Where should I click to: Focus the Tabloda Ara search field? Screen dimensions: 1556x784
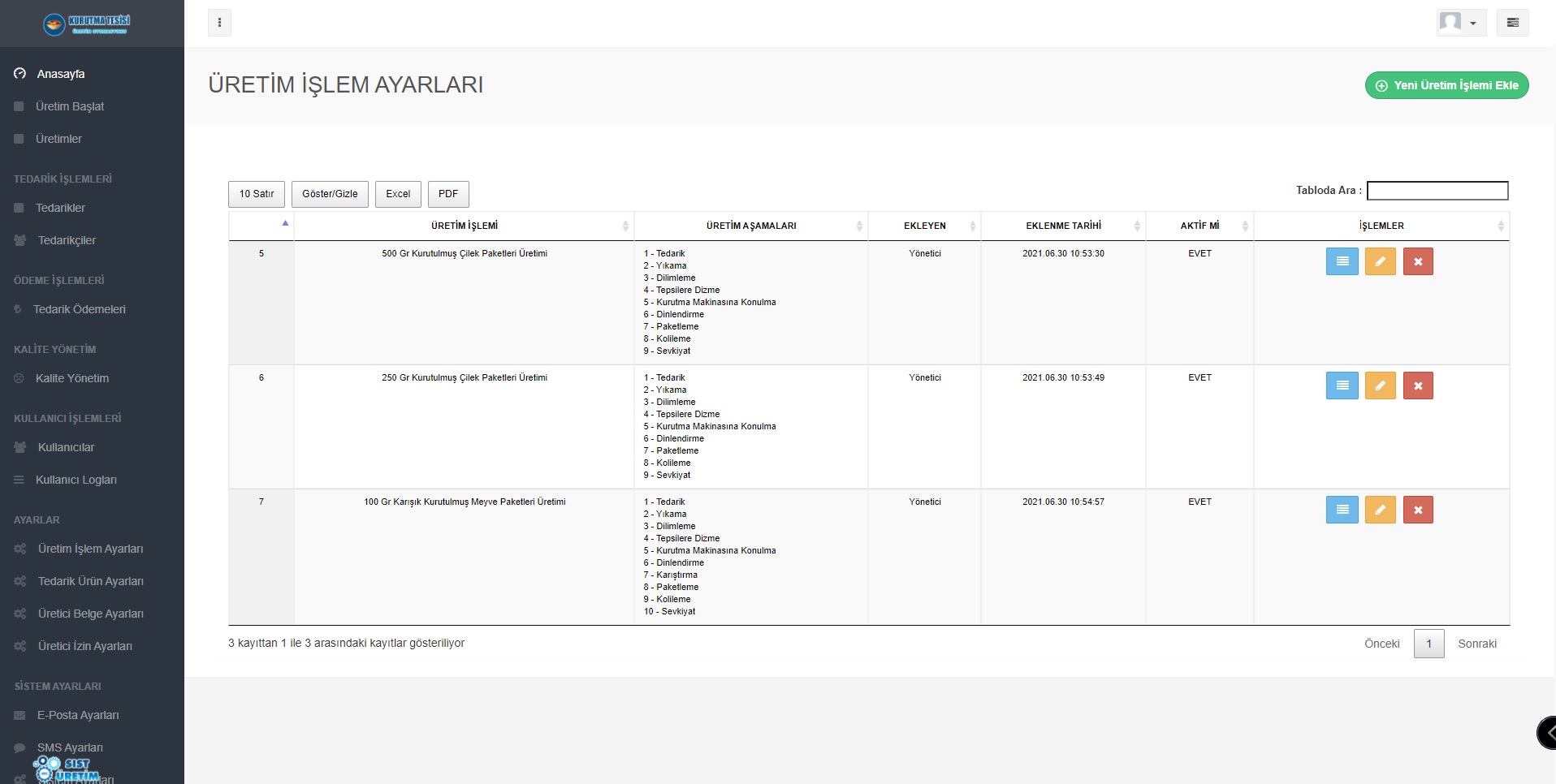(x=1437, y=191)
